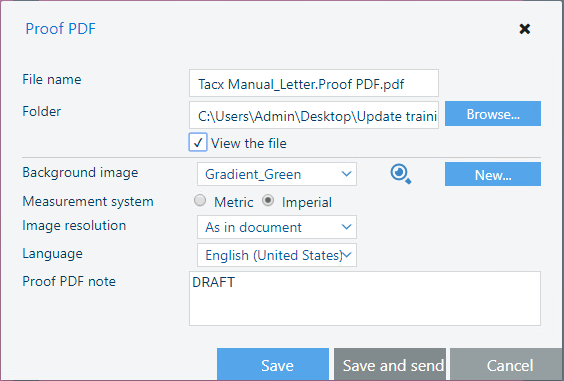Image resolution: width=564 pixels, height=381 pixels.
Task: Open the Language English (United States) dropdown
Action: click(277, 255)
